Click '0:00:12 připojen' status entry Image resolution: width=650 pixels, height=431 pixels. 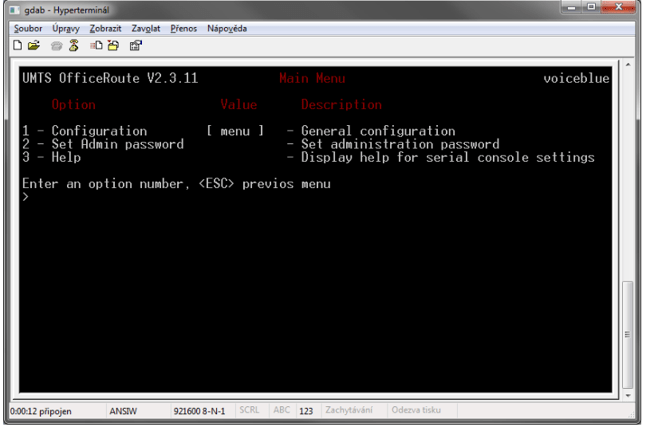41,411
